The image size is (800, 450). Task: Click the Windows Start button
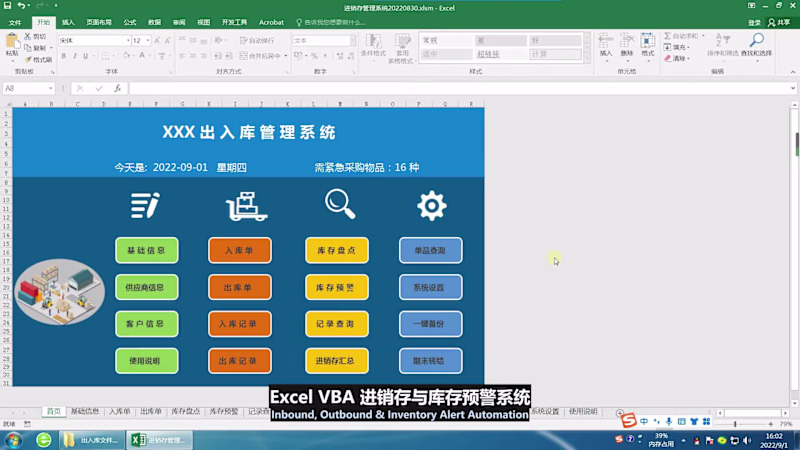click(x=14, y=440)
